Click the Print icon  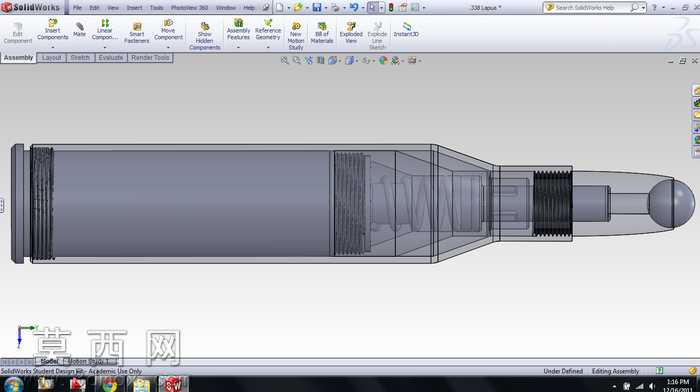335,7
